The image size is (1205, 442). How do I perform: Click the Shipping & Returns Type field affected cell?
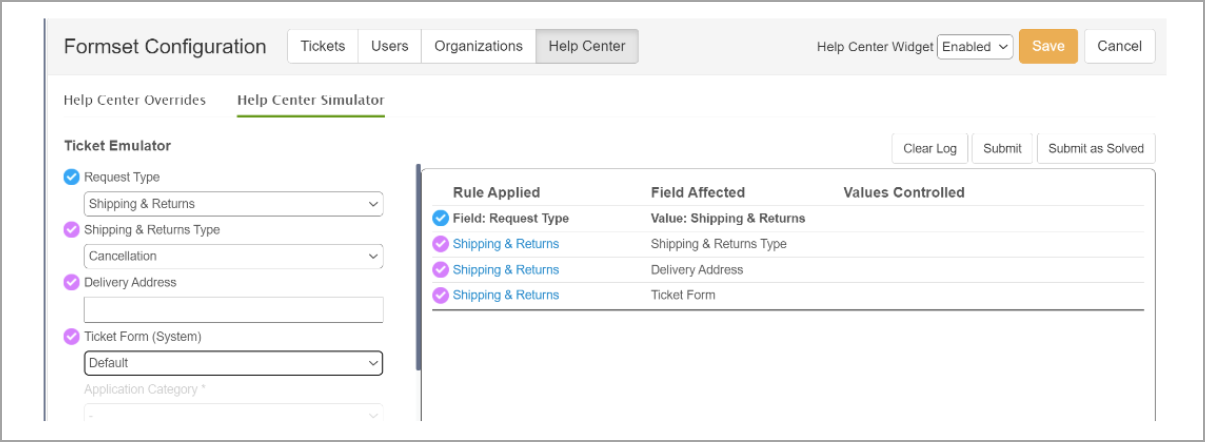coord(719,244)
